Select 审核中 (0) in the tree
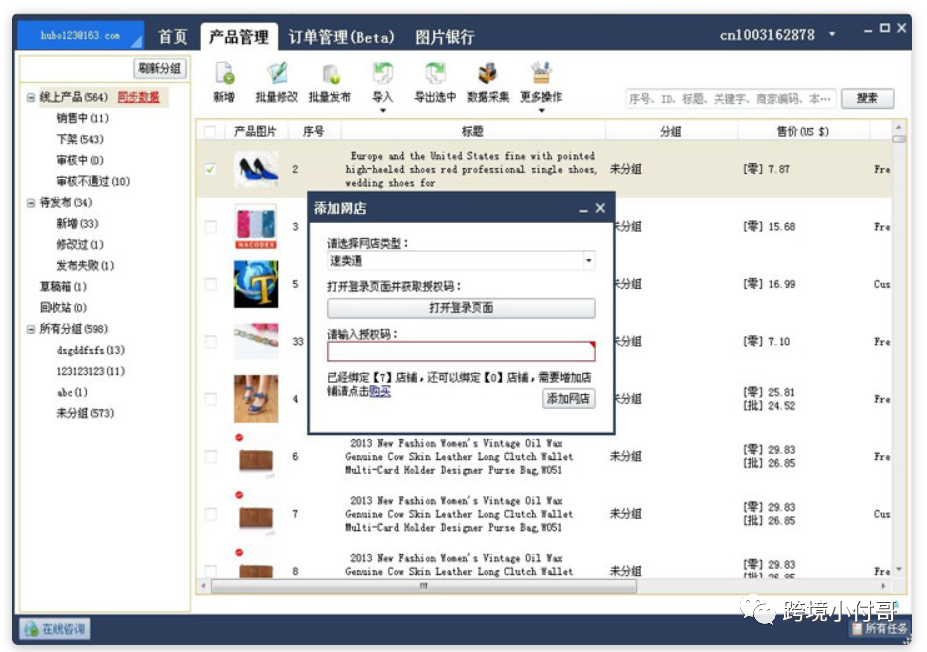The width and height of the screenshot is (927, 652). [x=80, y=160]
